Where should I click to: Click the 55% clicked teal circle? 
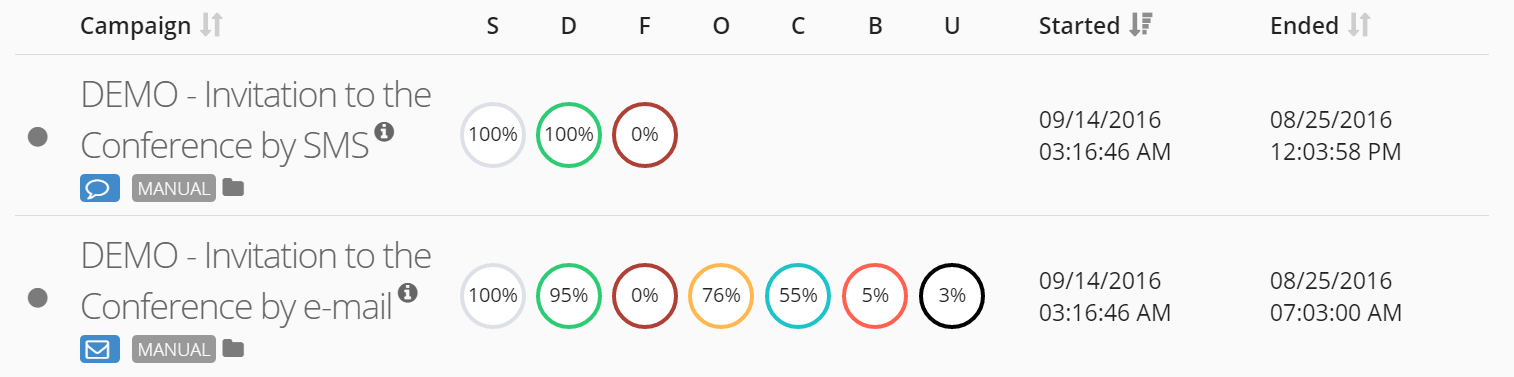798,296
